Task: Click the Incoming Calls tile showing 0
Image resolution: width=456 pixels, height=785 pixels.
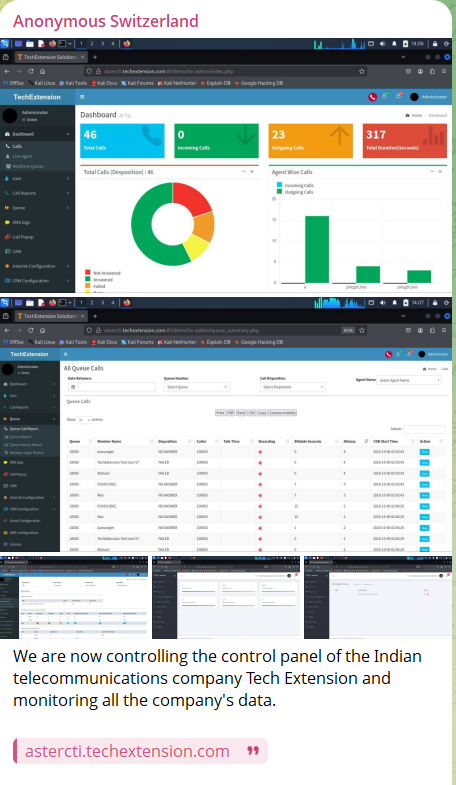Action: coord(216,141)
